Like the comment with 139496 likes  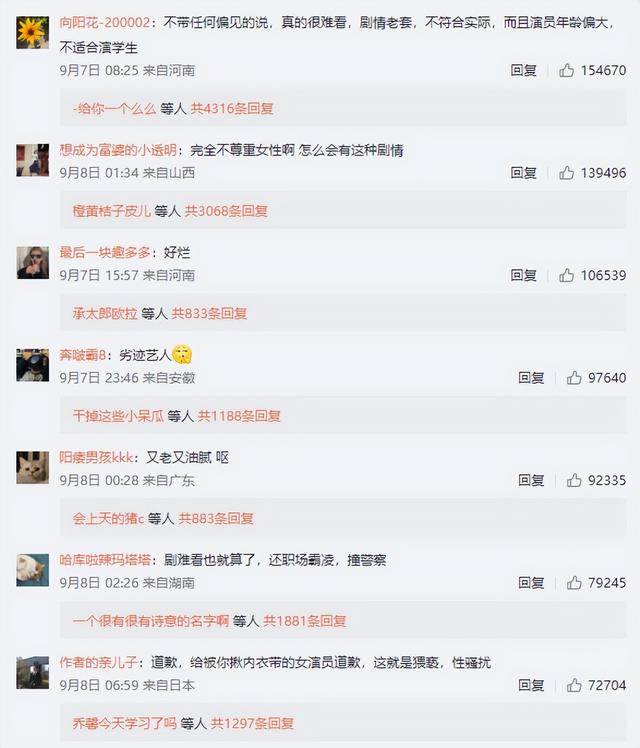pyautogui.click(x=566, y=173)
